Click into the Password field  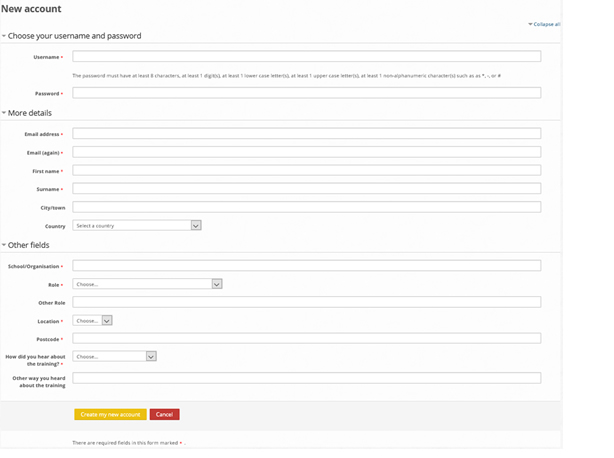(306, 93)
